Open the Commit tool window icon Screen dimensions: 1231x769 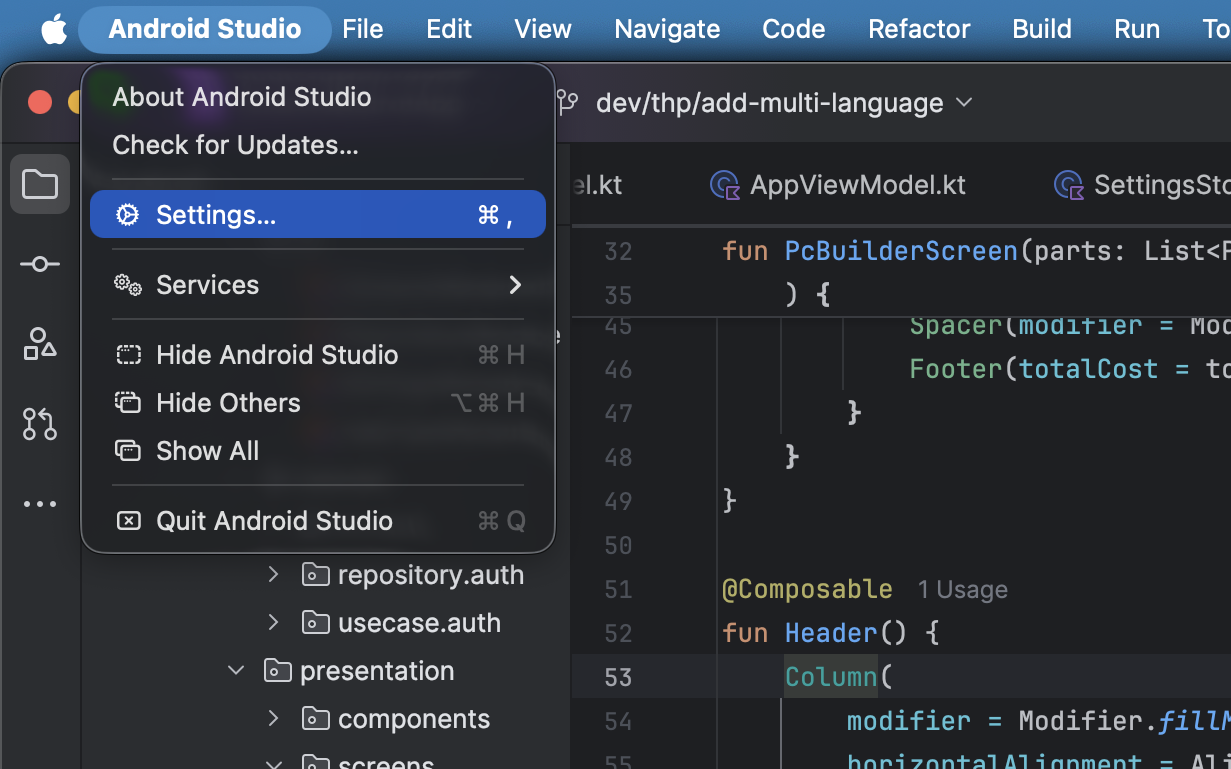(40, 264)
